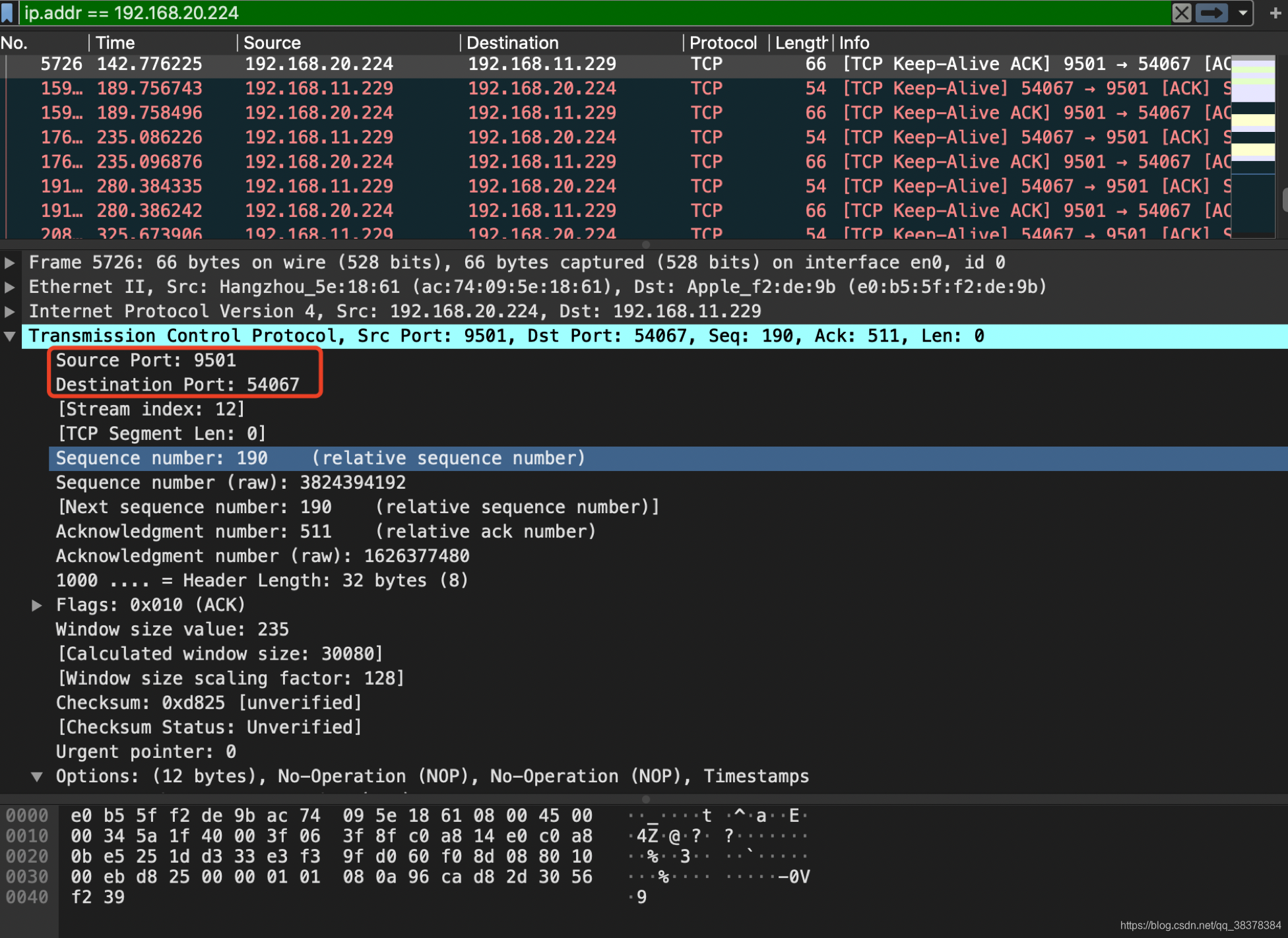
Task: Click the Destination column header
Action: tap(512, 43)
